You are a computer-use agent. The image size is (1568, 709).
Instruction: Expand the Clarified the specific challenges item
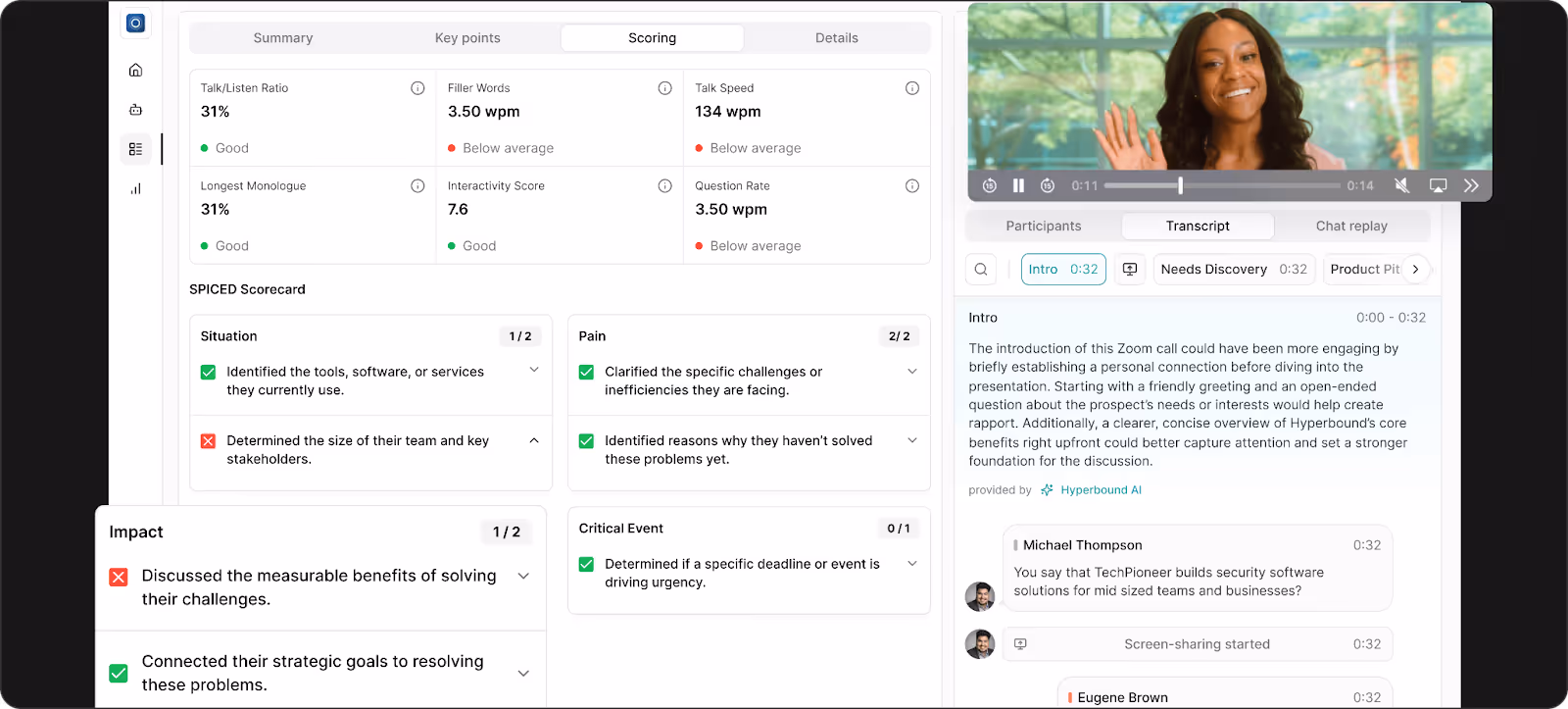point(912,372)
